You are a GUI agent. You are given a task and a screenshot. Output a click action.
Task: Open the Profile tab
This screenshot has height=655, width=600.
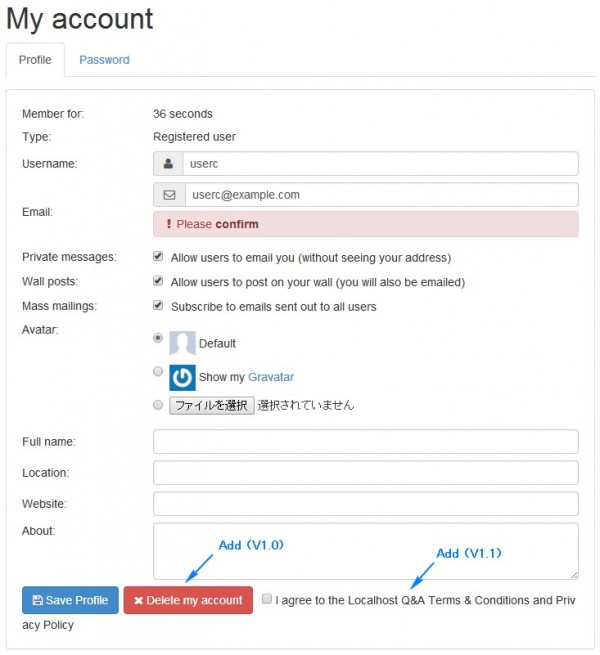(x=35, y=60)
